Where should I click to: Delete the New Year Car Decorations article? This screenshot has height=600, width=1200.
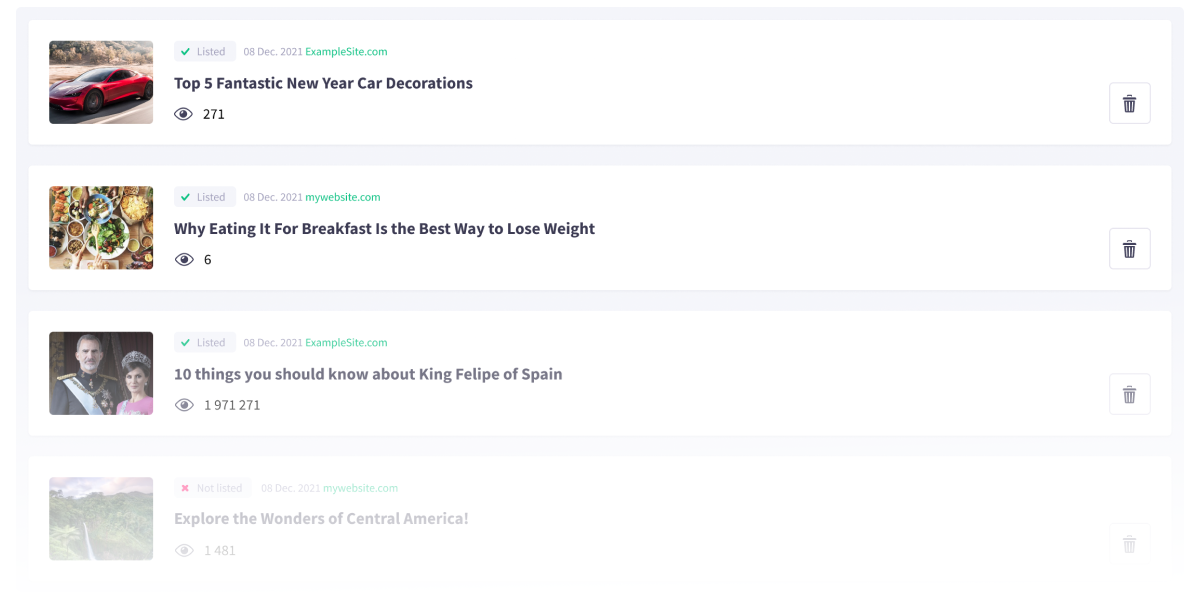[1130, 103]
